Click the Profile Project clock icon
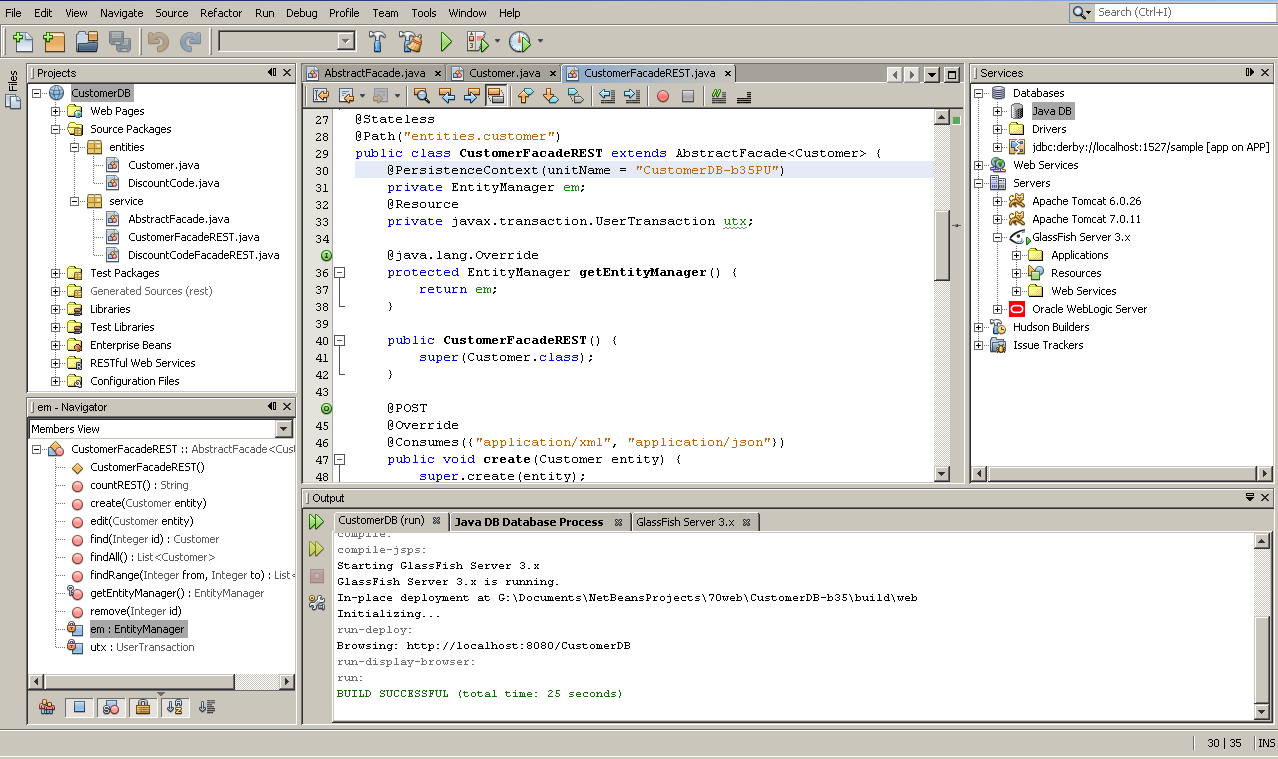 pos(519,41)
